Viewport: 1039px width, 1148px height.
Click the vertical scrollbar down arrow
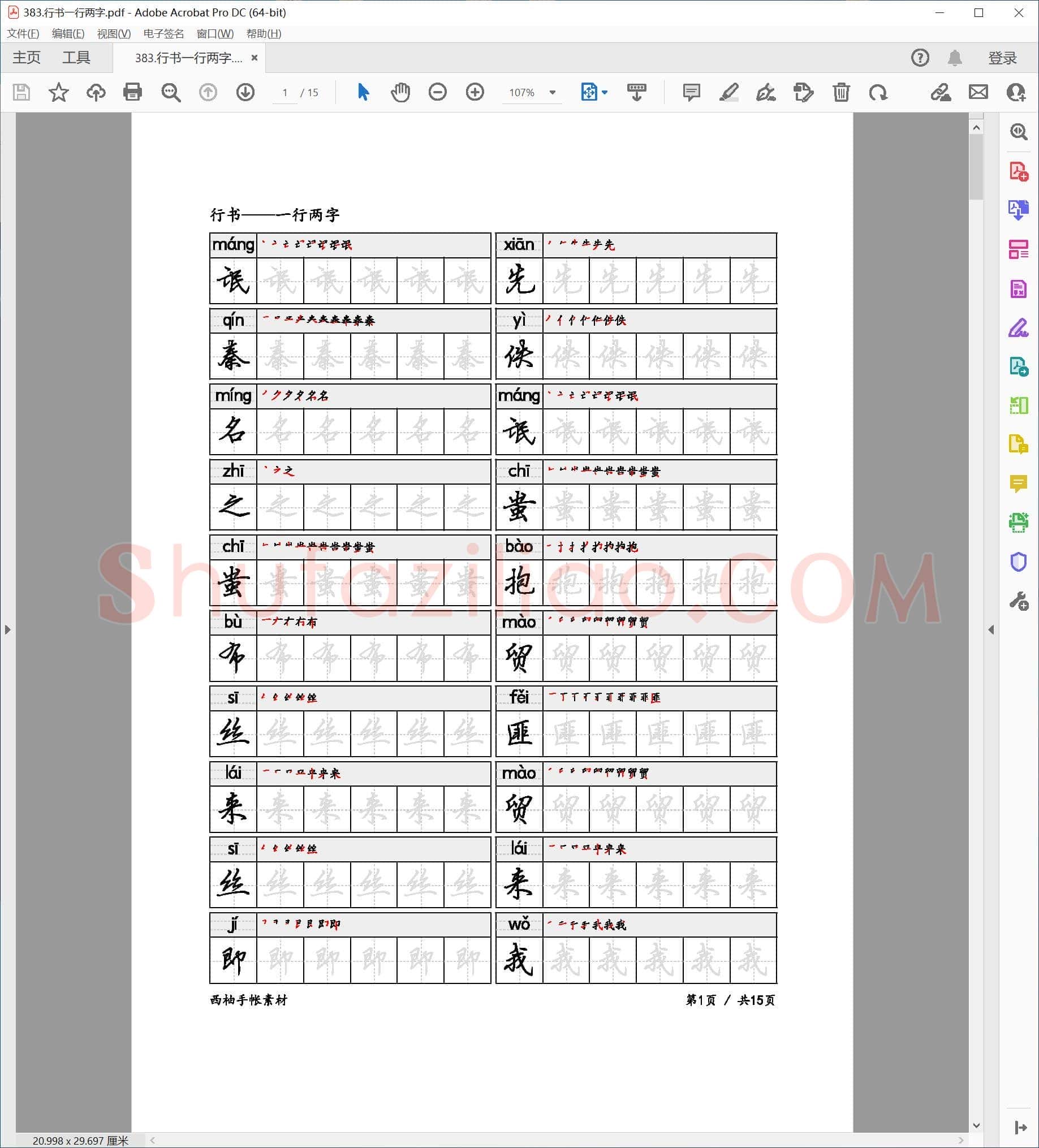coord(976,1126)
